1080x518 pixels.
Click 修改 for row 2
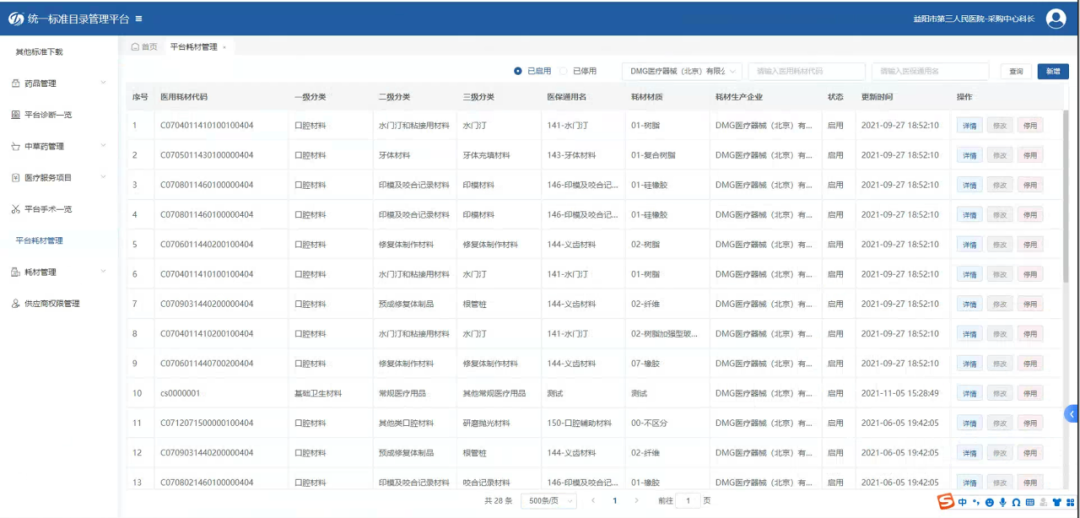tap(999, 155)
